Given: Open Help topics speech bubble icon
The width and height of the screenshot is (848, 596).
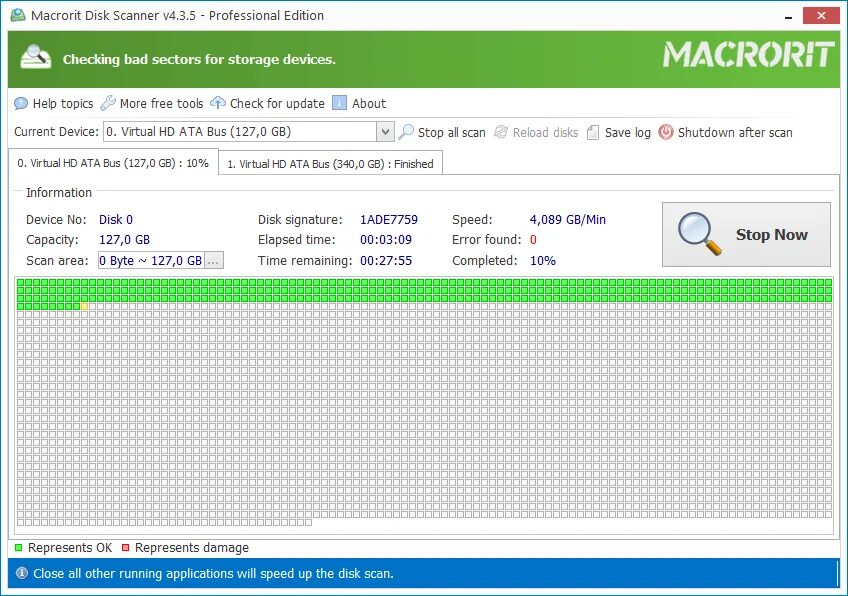Looking at the screenshot, I should (x=21, y=103).
